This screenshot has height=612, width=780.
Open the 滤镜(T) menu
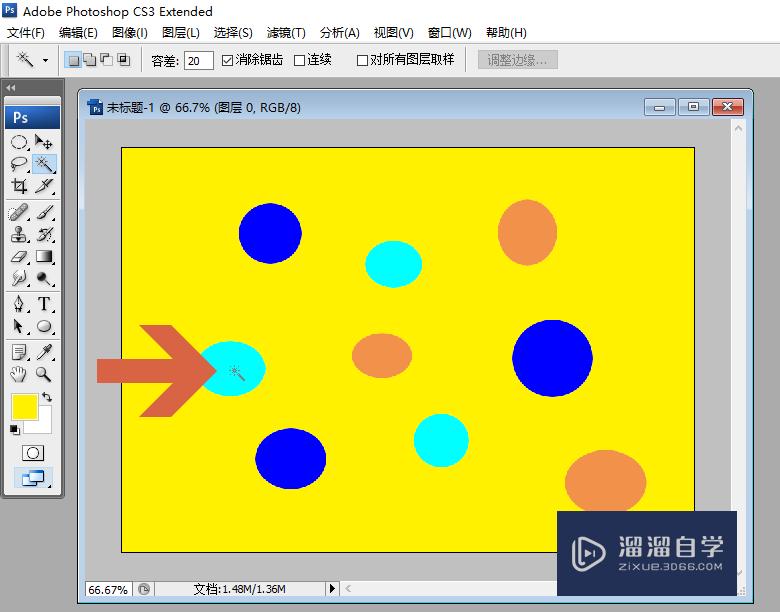pos(286,33)
